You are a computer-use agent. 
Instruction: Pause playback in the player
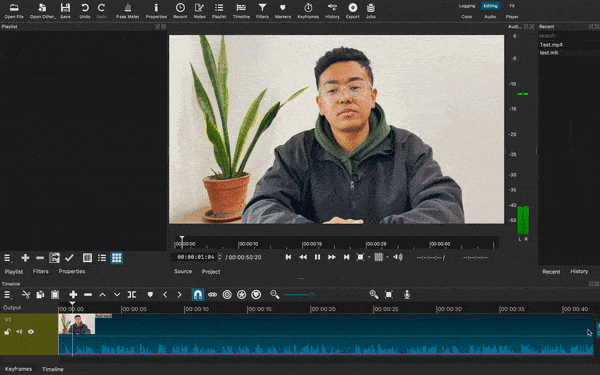pos(317,257)
